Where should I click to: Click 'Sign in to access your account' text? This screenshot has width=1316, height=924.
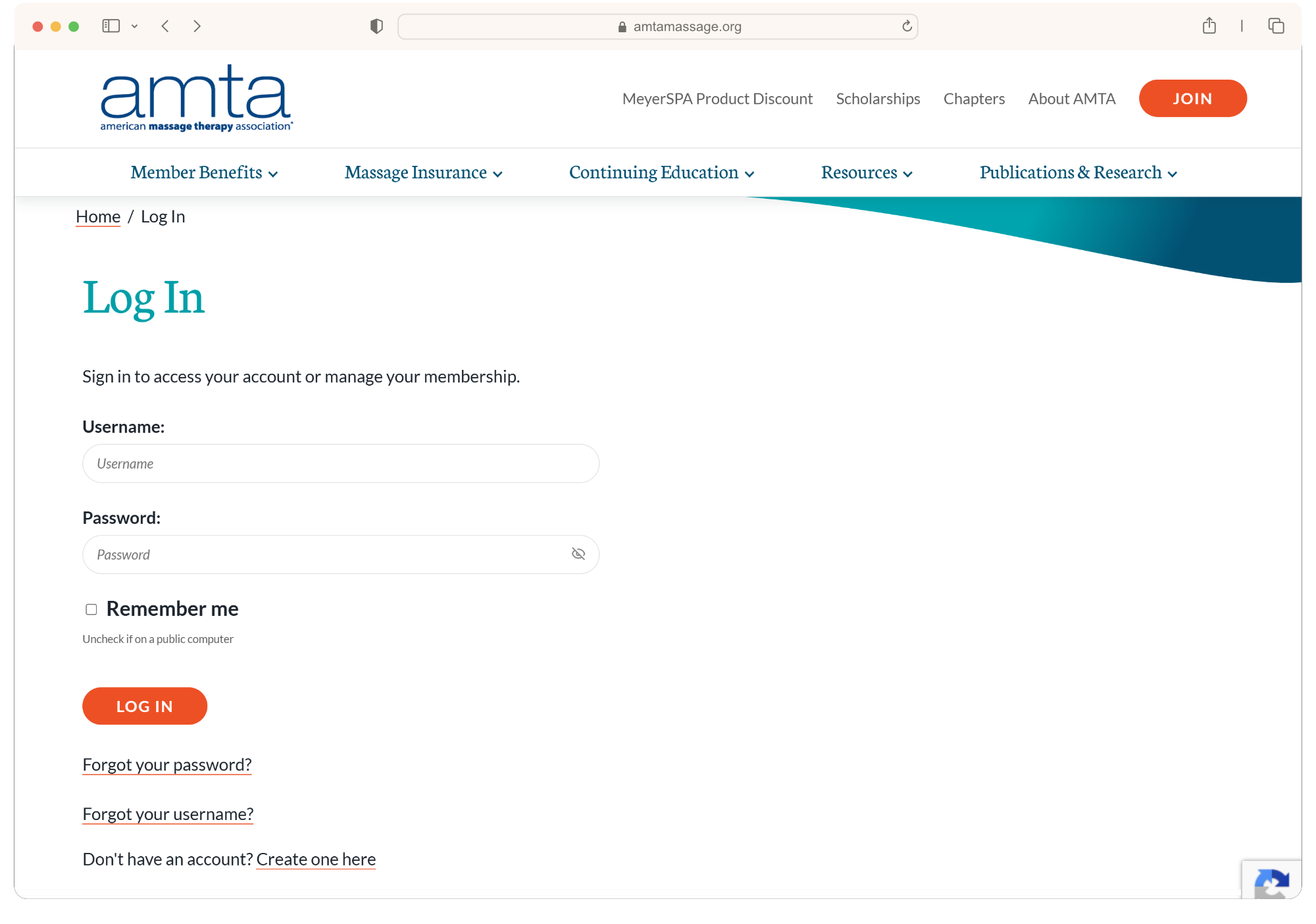click(x=301, y=376)
